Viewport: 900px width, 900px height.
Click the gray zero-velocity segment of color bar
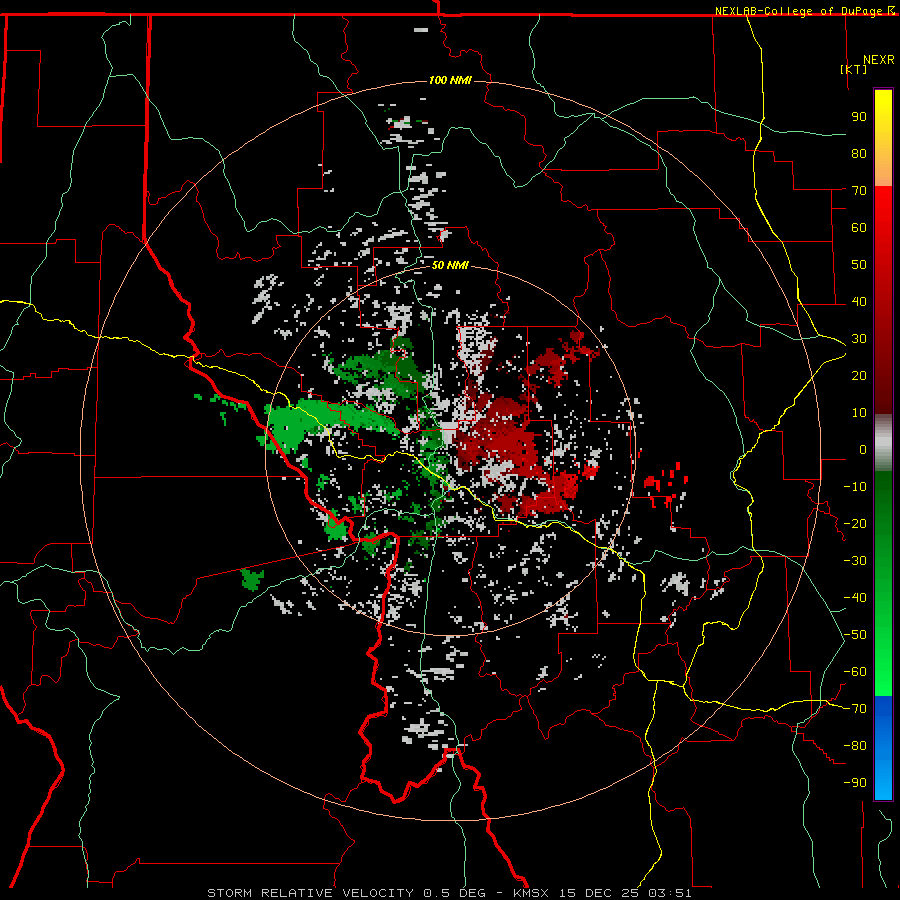coord(883,443)
